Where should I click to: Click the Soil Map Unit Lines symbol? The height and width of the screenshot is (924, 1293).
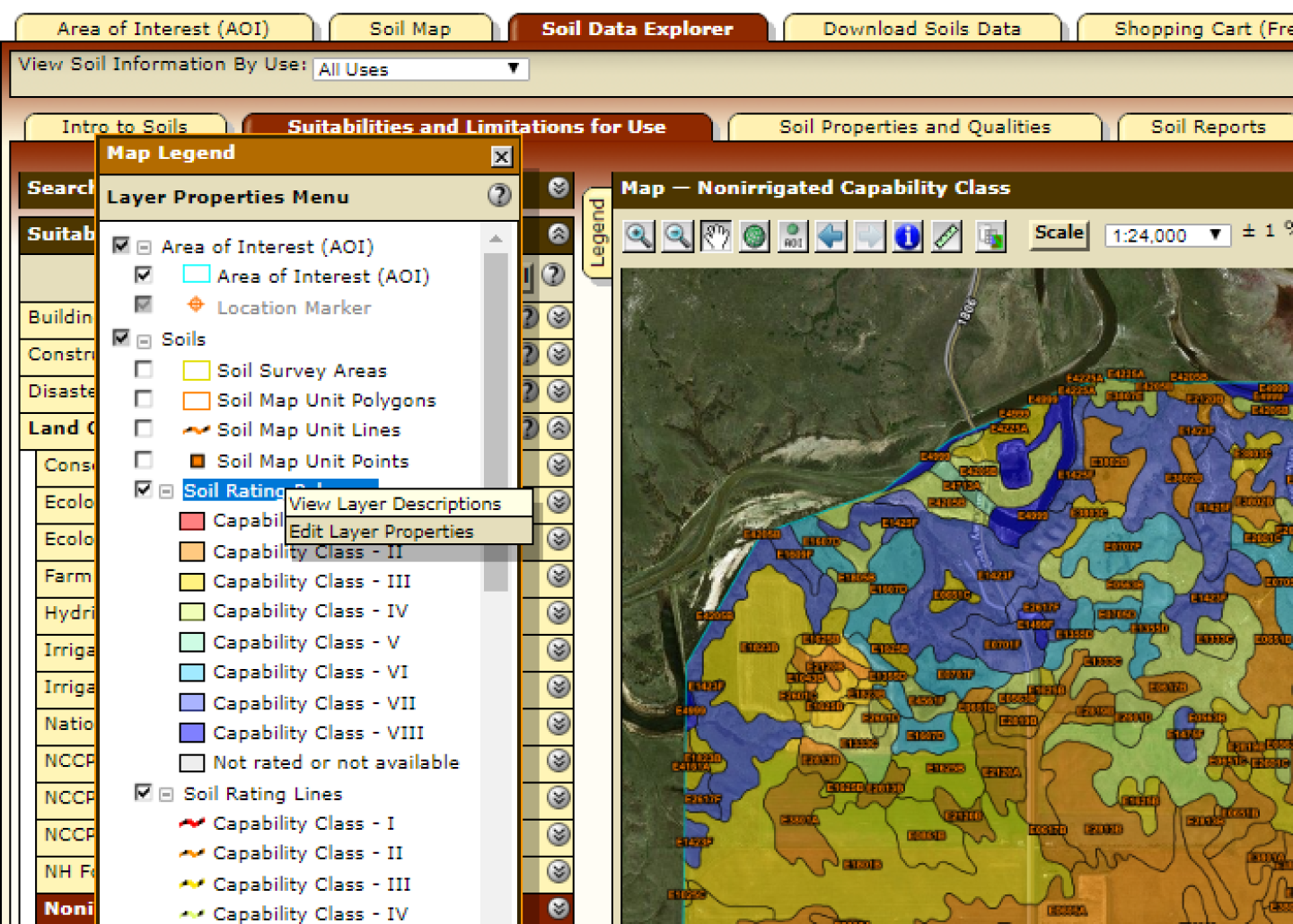pos(196,430)
